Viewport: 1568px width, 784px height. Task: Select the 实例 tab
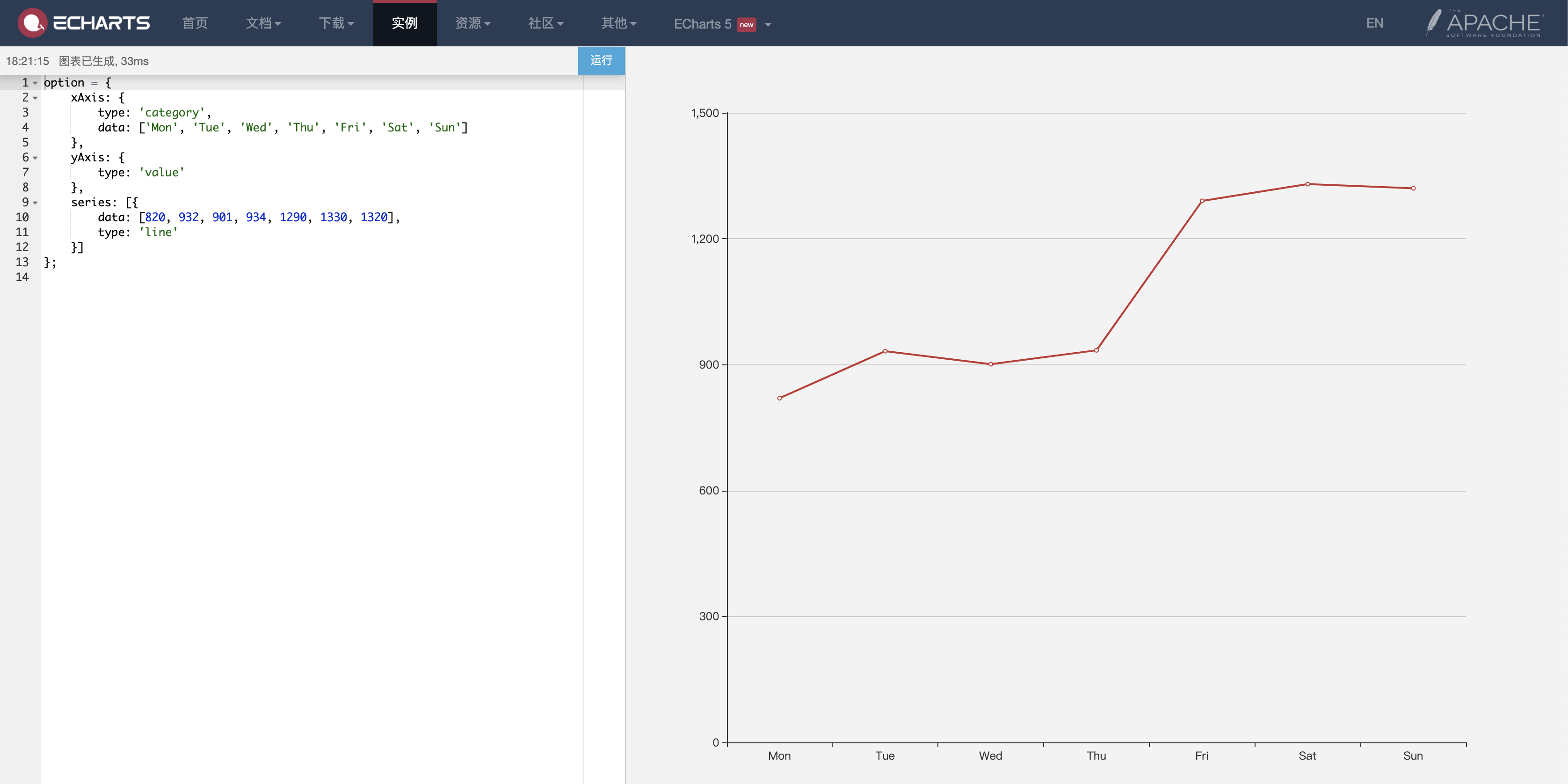point(404,23)
